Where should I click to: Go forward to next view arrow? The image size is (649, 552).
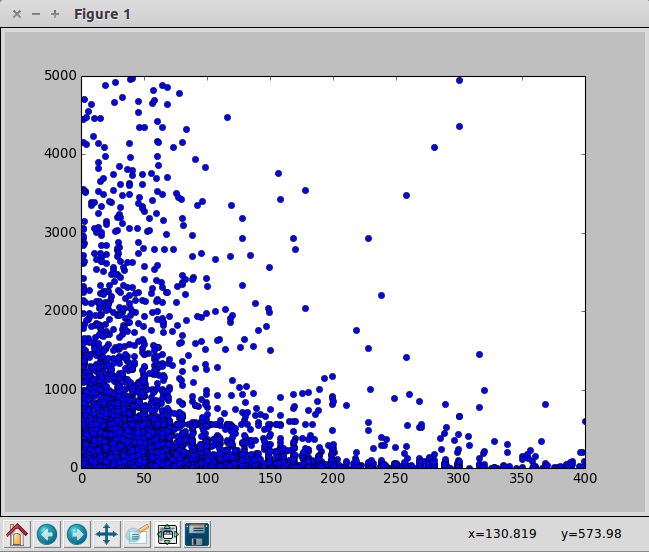tap(77, 534)
